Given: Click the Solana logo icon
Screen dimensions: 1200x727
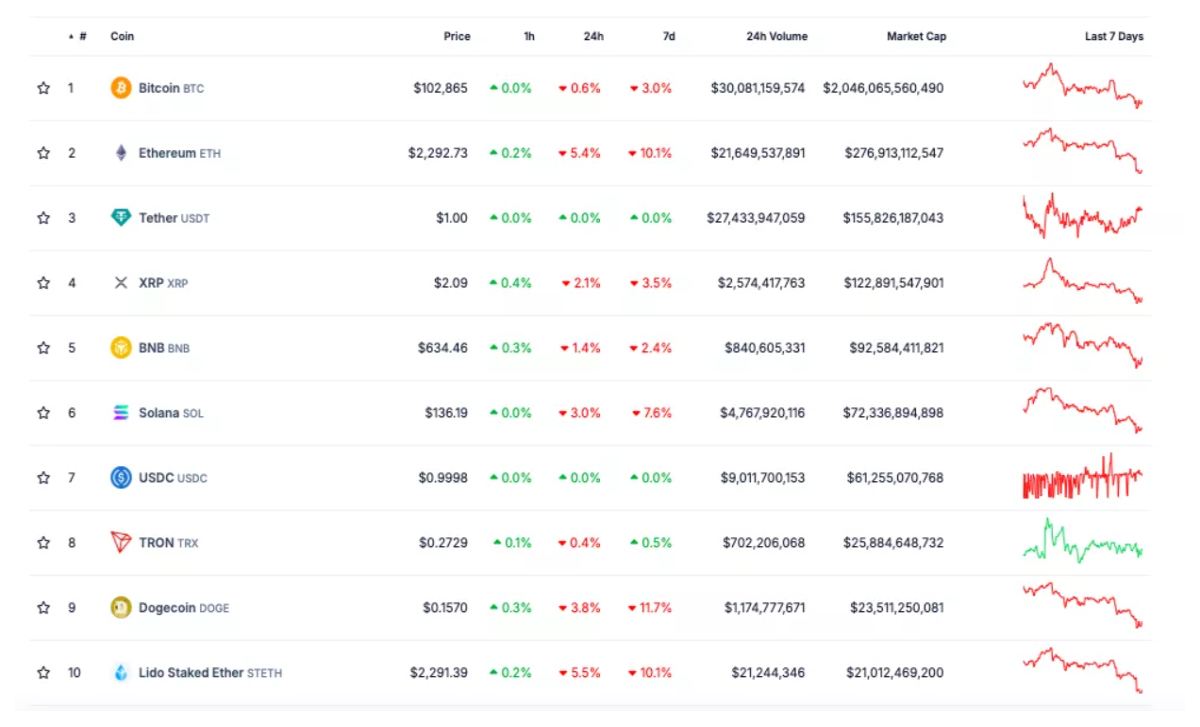Looking at the screenshot, I should 121,413.
